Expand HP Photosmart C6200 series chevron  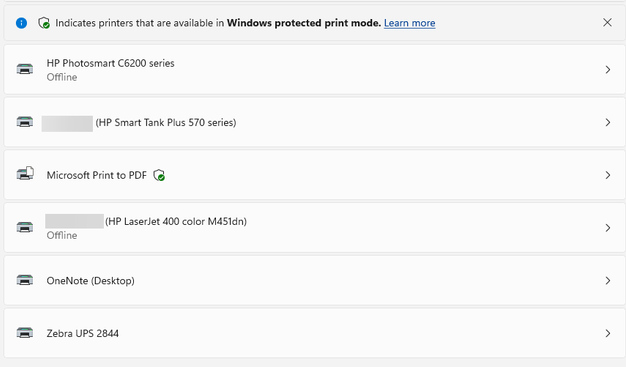[x=608, y=70]
